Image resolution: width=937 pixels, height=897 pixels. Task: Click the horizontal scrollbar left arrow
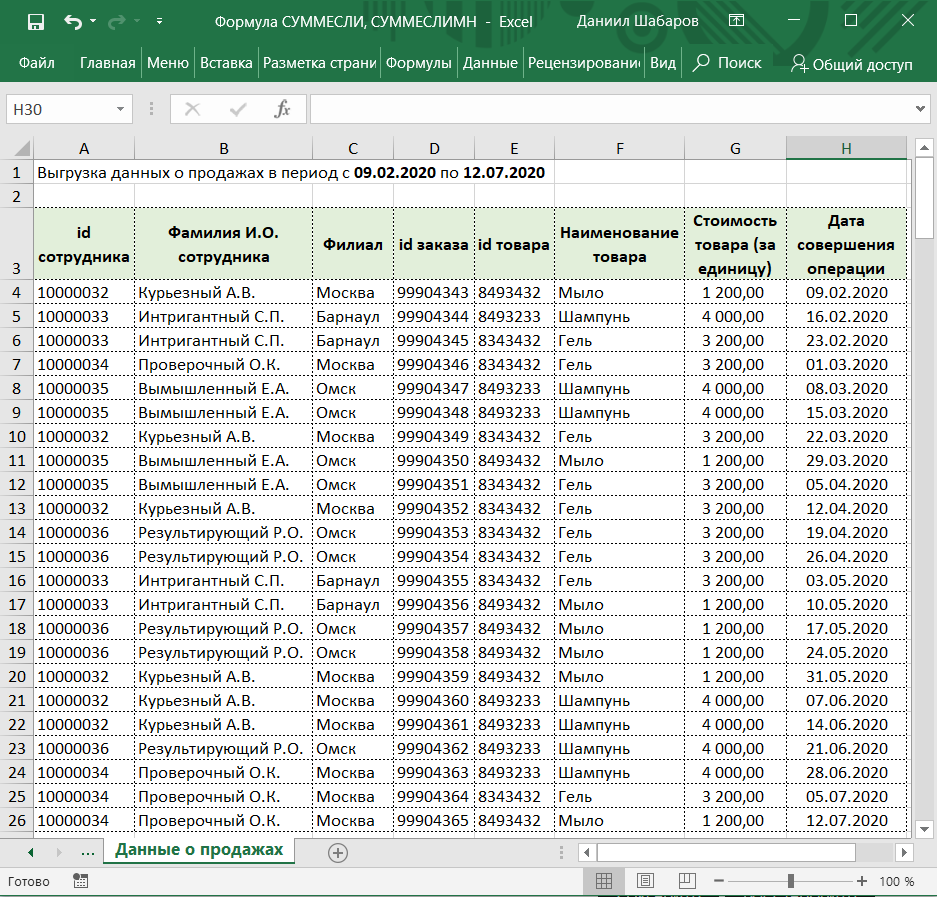[x=587, y=852]
